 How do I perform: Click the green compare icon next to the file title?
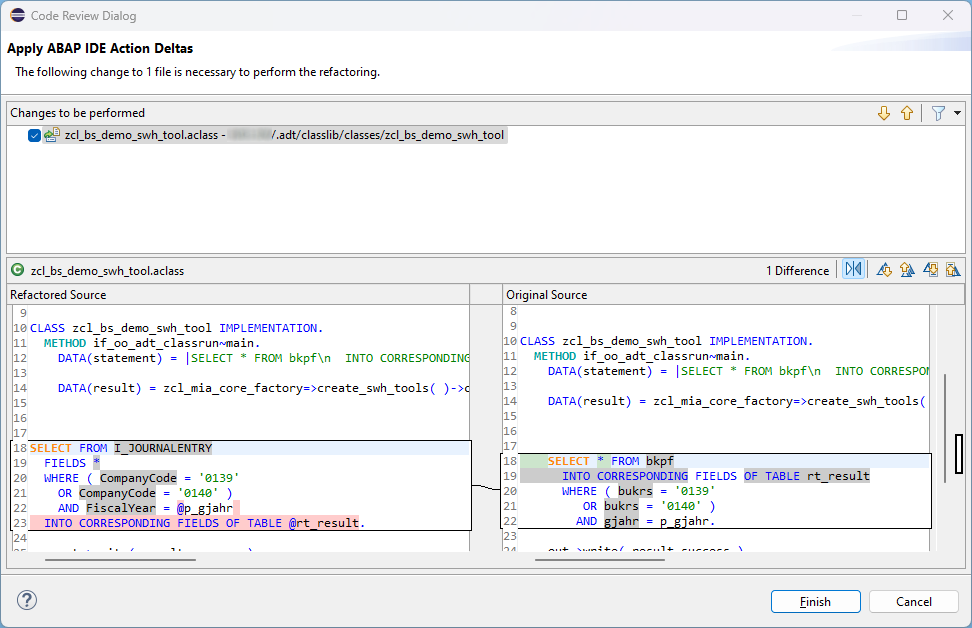17,270
